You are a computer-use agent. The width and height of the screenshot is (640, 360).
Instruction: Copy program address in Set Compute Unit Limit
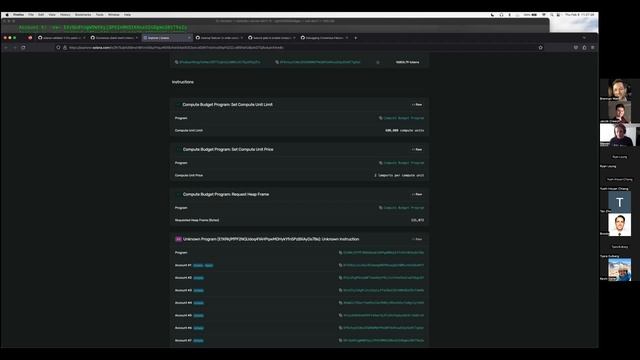[380, 118]
